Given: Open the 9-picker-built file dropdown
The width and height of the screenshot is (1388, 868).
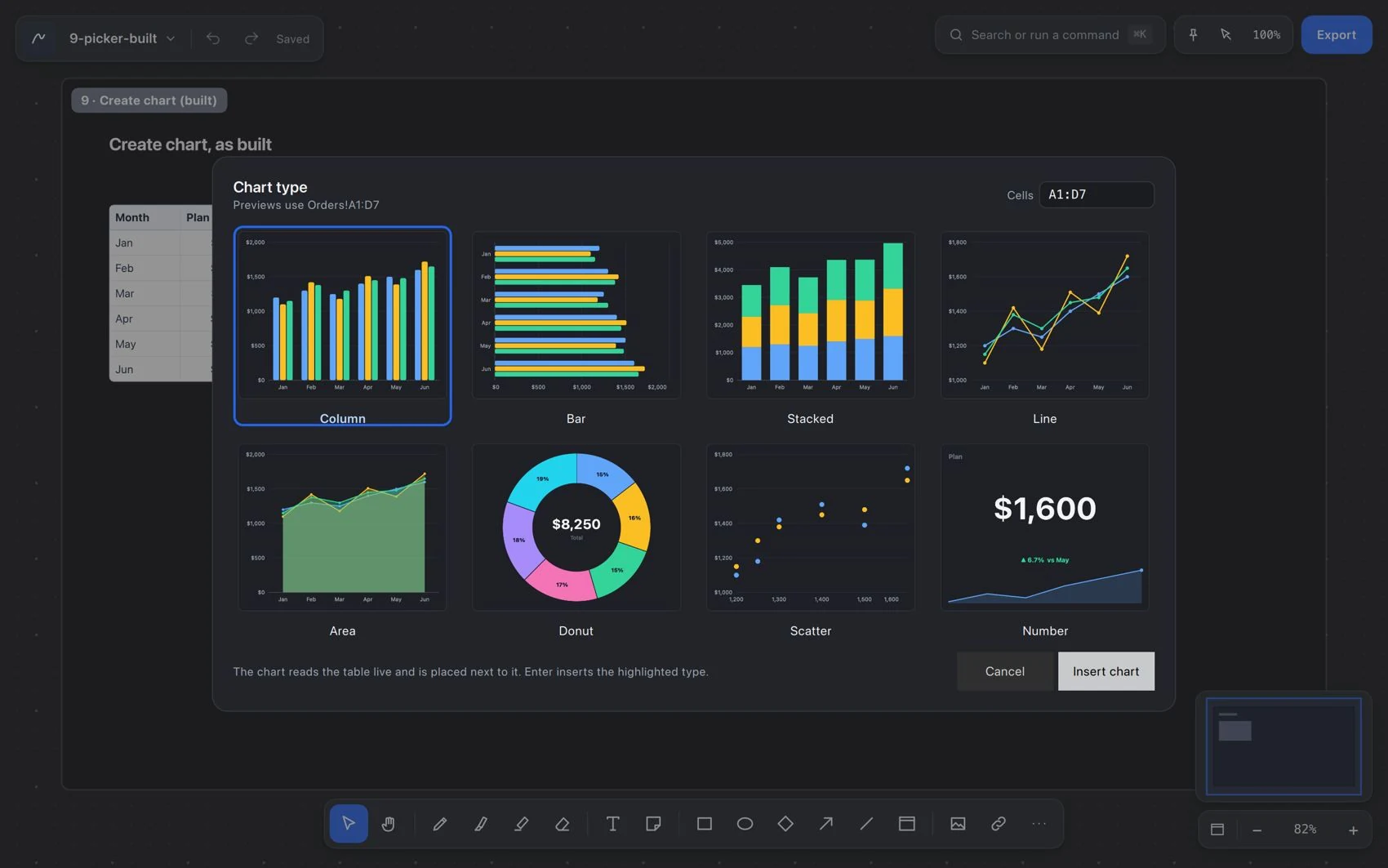Looking at the screenshot, I should point(122,38).
